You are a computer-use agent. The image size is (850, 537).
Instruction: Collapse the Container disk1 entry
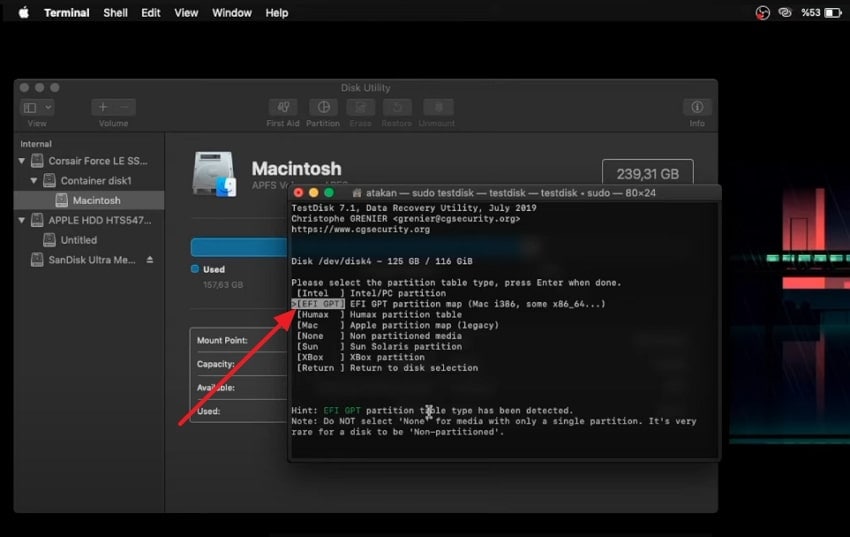tap(34, 180)
